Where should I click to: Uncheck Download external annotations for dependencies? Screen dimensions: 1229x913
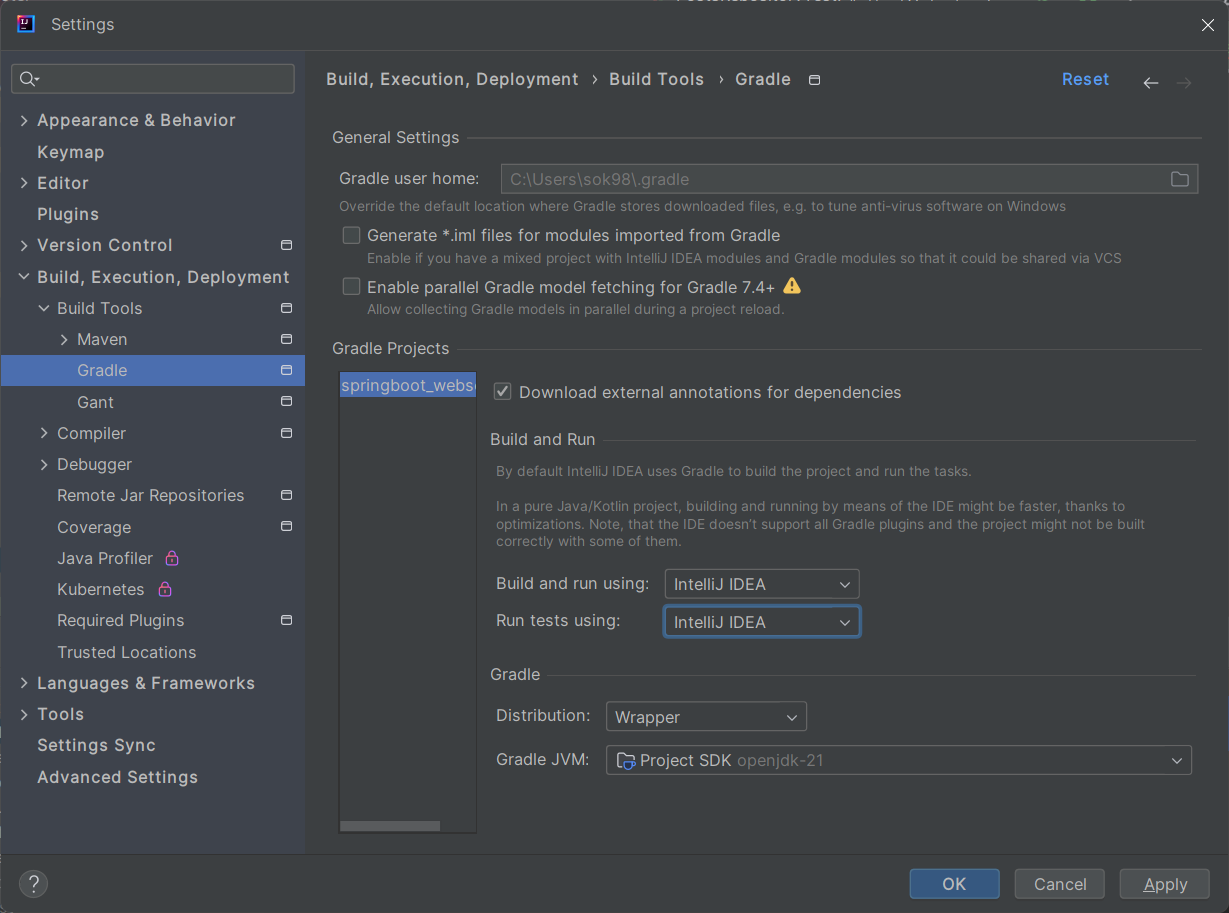pyautogui.click(x=503, y=392)
